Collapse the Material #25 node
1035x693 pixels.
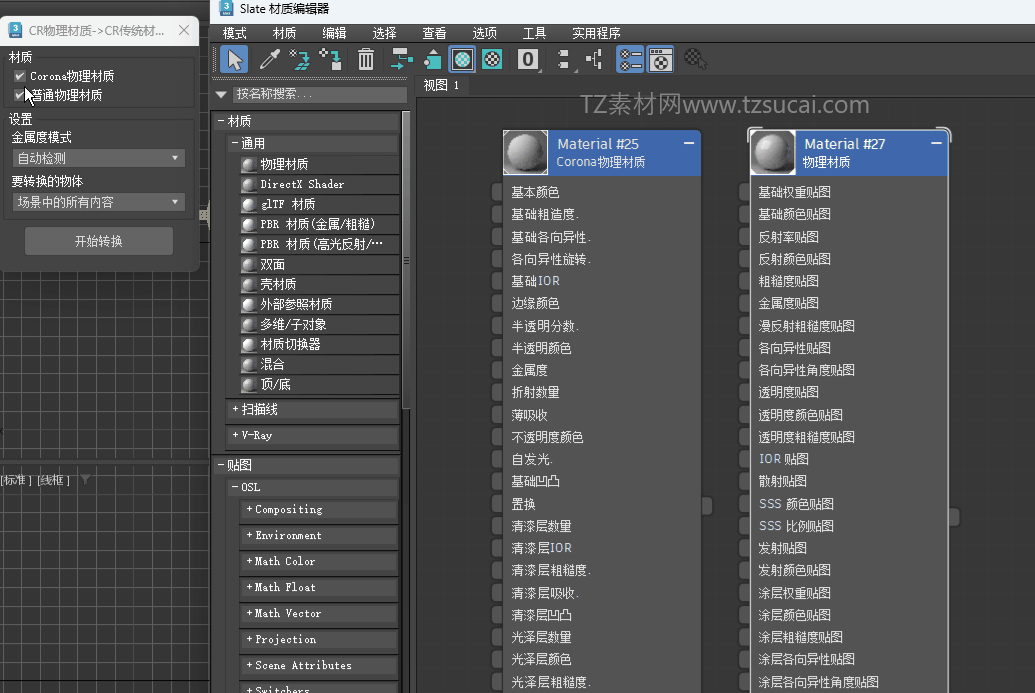[x=689, y=144]
